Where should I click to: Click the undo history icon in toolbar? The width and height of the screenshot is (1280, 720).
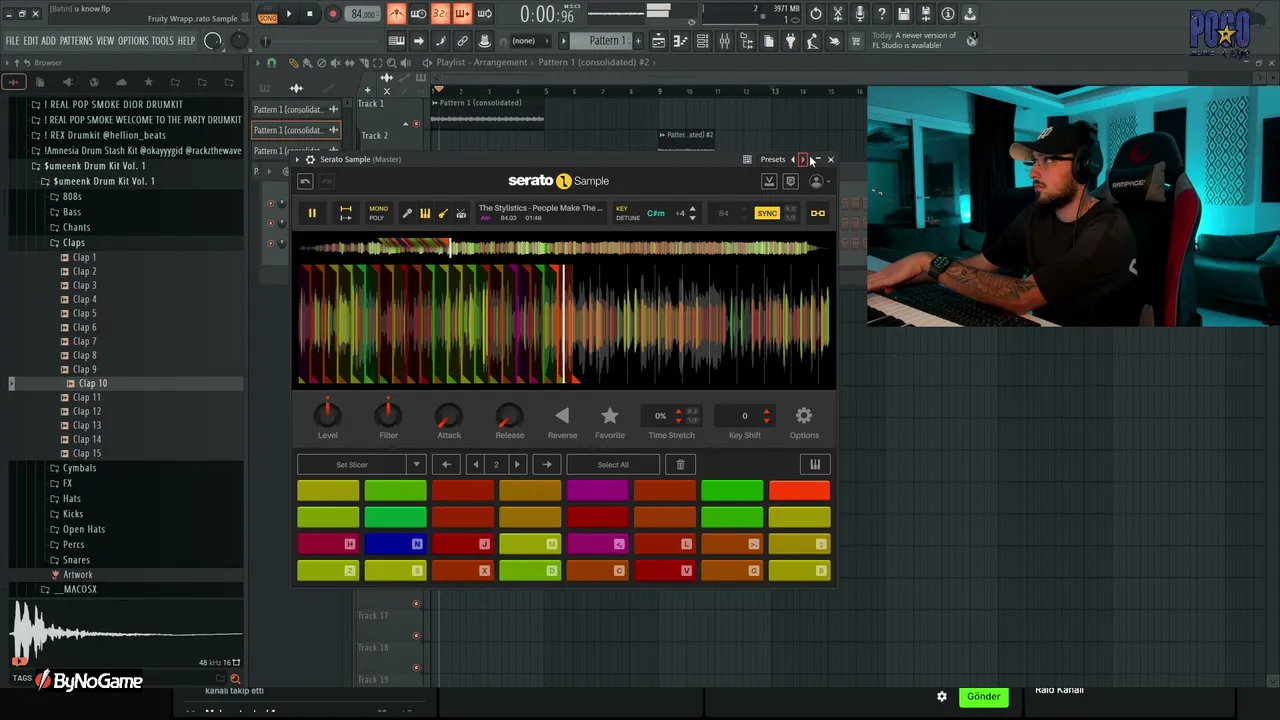coord(815,14)
